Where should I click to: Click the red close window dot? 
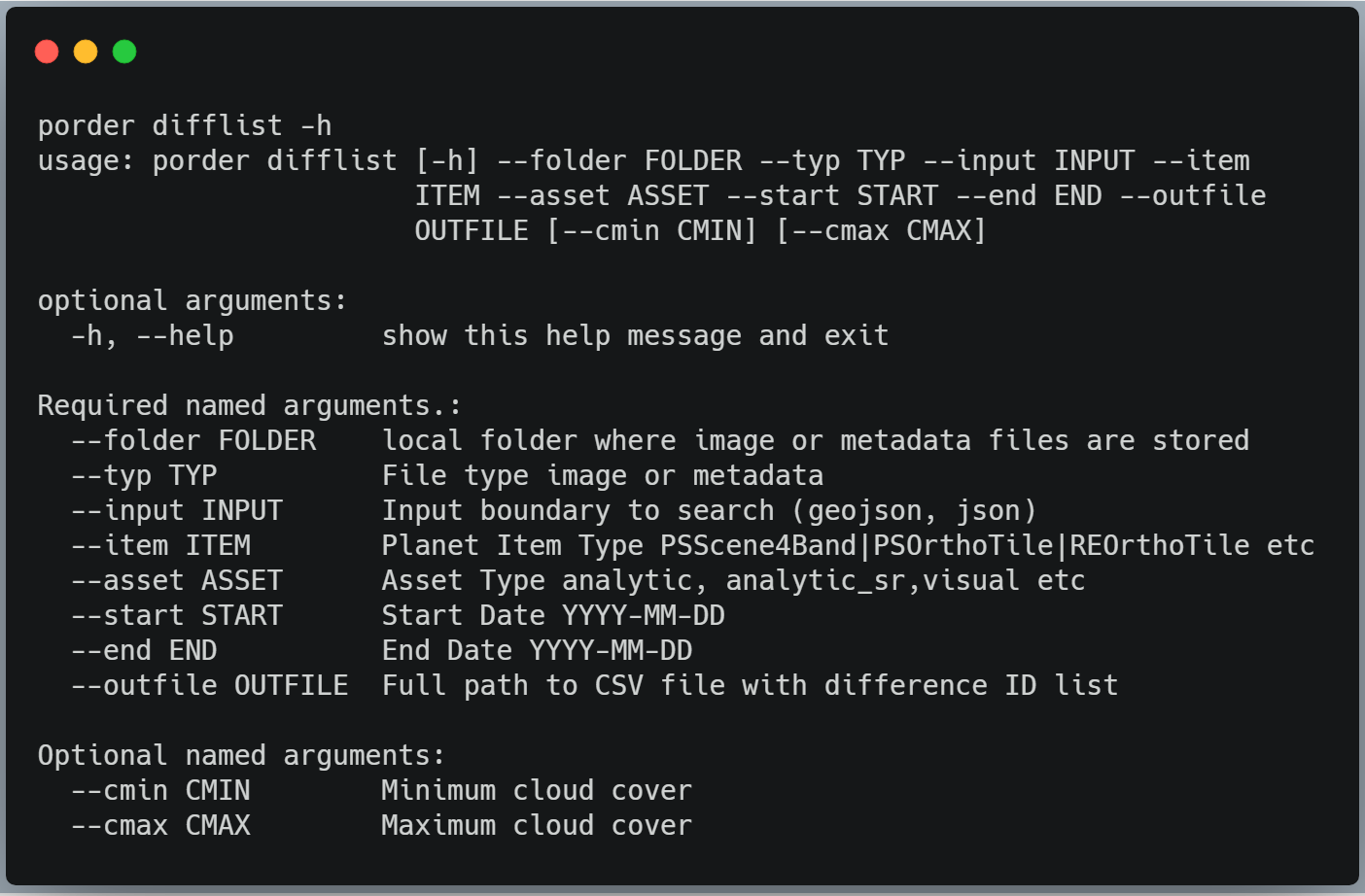point(47,52)
